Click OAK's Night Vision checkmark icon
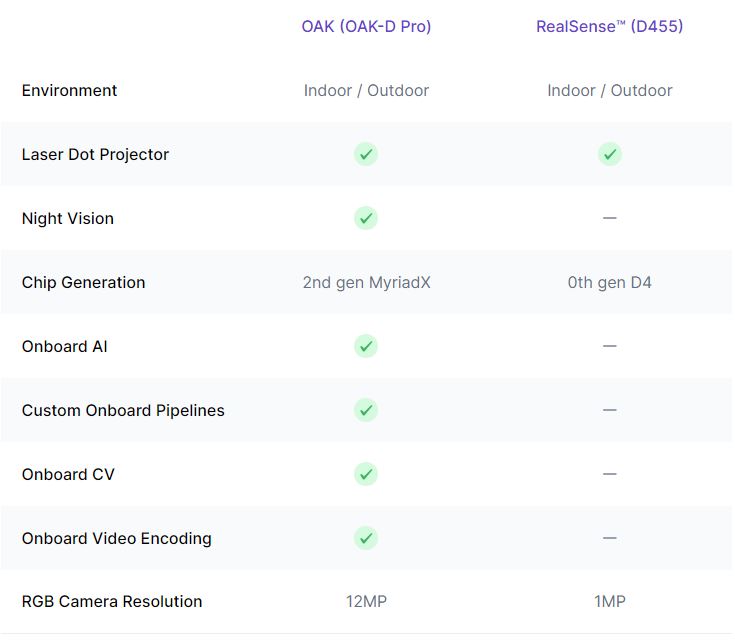 (366, 218)
